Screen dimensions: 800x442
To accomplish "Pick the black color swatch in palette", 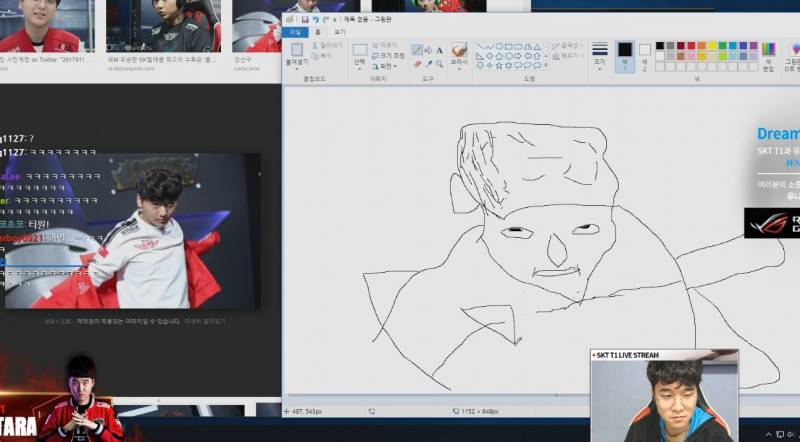I will 660,46.
